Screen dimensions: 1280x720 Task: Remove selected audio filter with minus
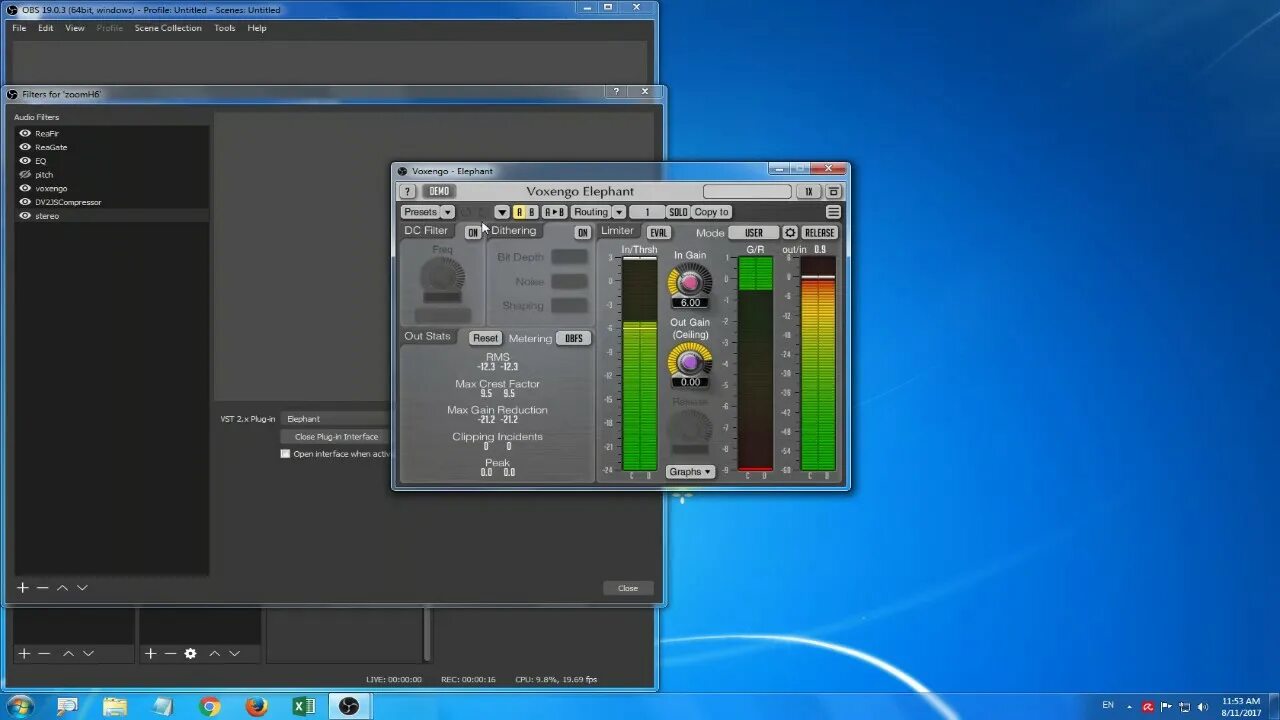pos(42,588)
